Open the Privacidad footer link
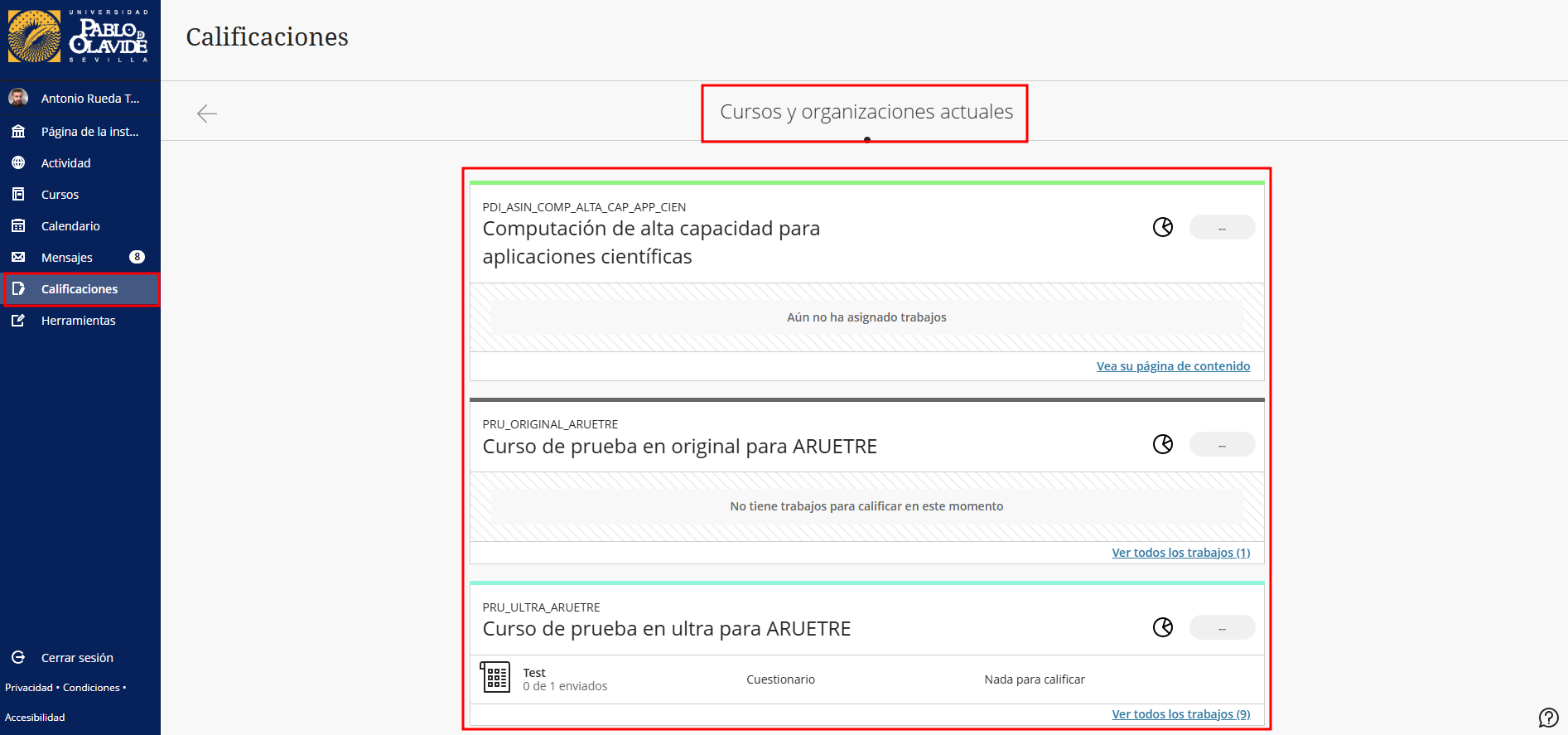This screenshot has width=1568, height=735. pyautogui.click(x=29, y=688)
